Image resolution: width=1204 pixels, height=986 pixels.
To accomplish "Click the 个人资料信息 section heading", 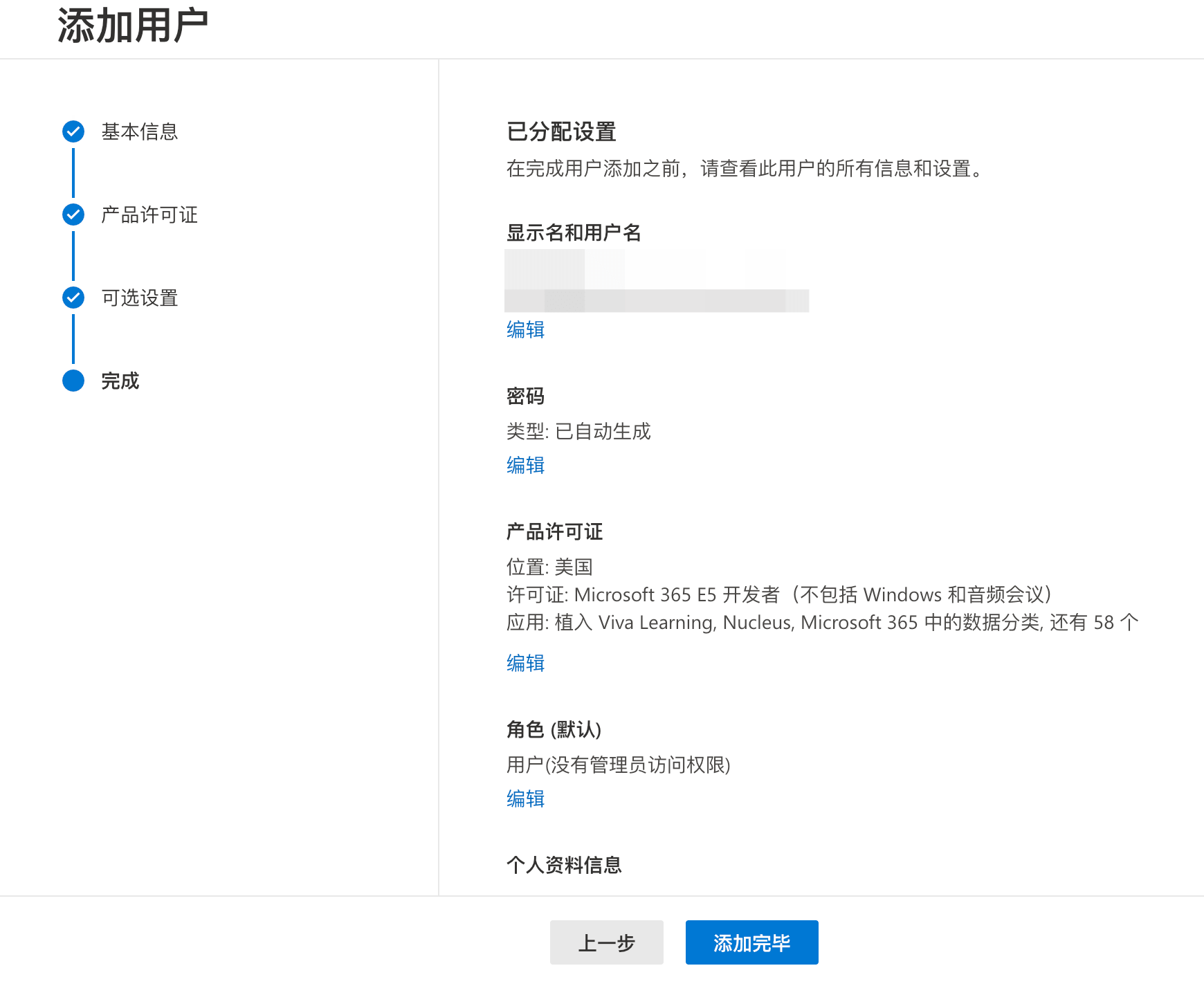I will coord(564,865).
